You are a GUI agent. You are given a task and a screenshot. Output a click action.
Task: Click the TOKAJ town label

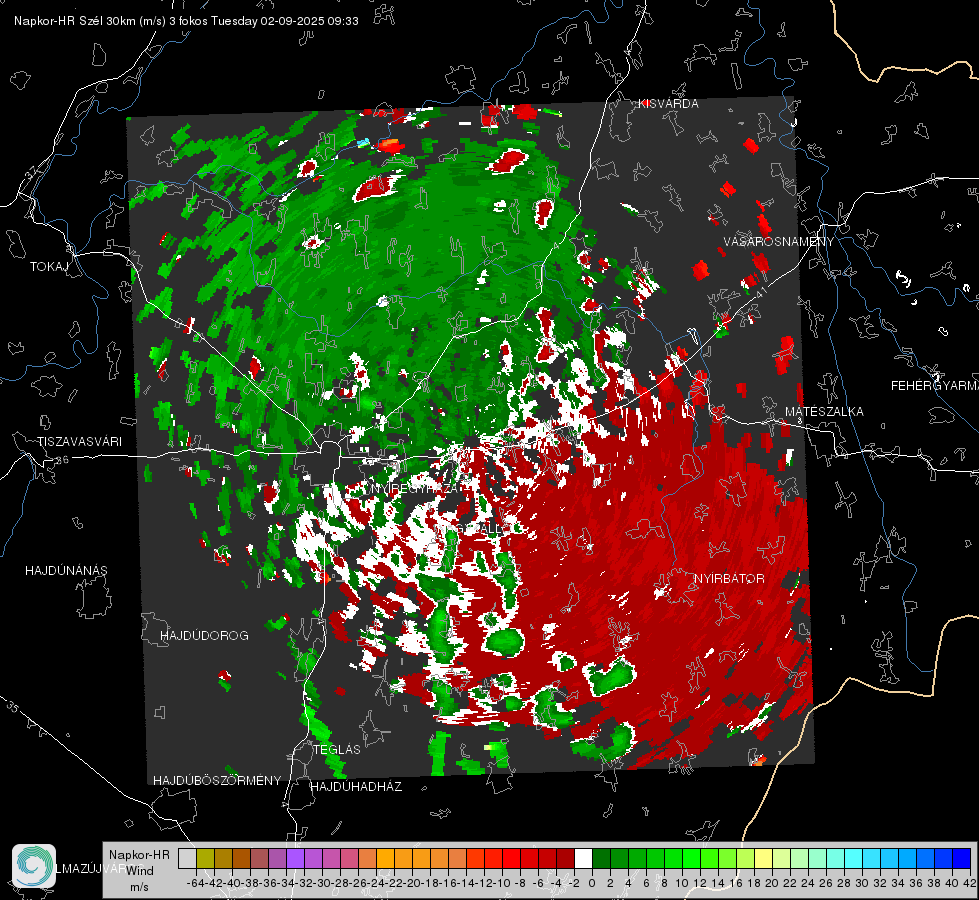[x=49, y=267]
